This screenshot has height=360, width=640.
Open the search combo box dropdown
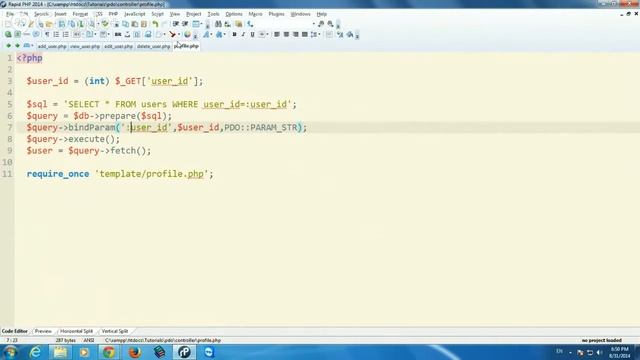313,24
